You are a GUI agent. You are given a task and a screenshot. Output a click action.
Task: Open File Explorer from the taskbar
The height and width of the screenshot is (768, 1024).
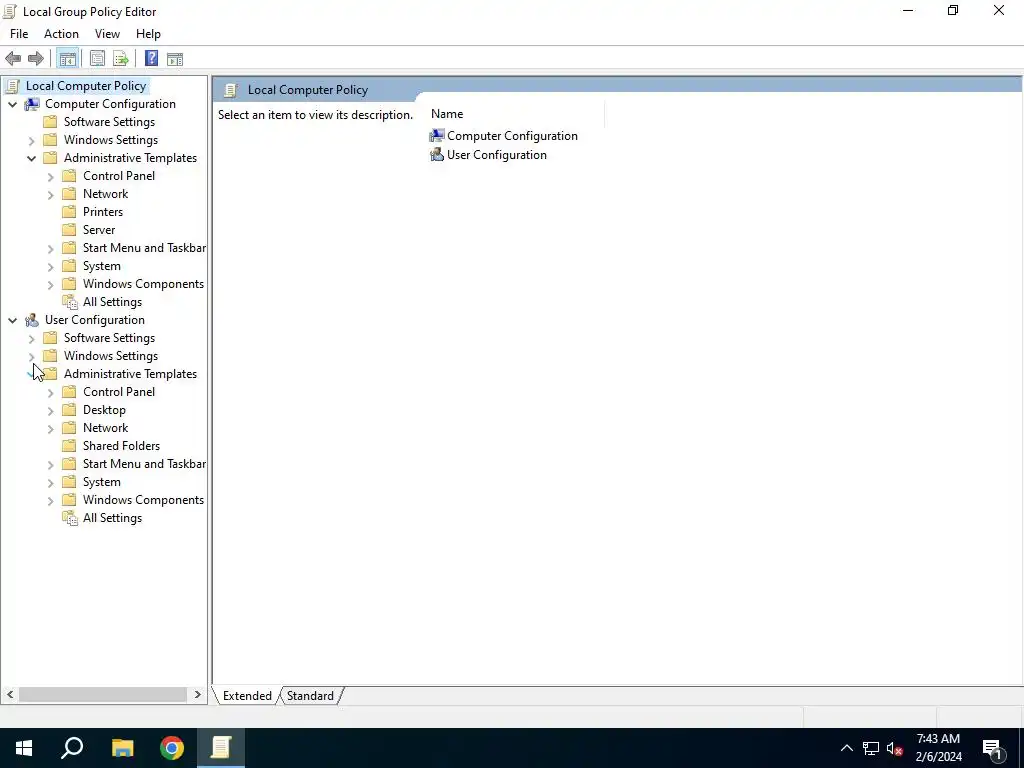(x=122, y=748)
